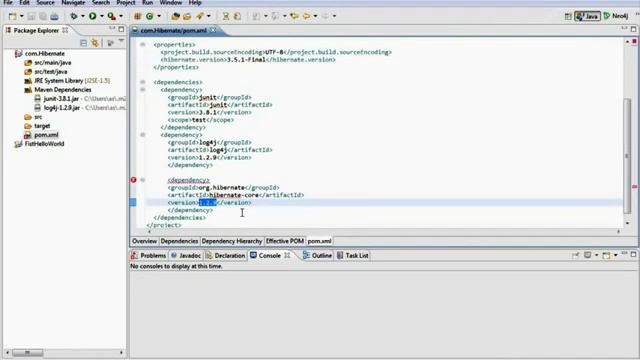
Task: Select the FistHelloWorld project
Action: click(x=44, y=144)
